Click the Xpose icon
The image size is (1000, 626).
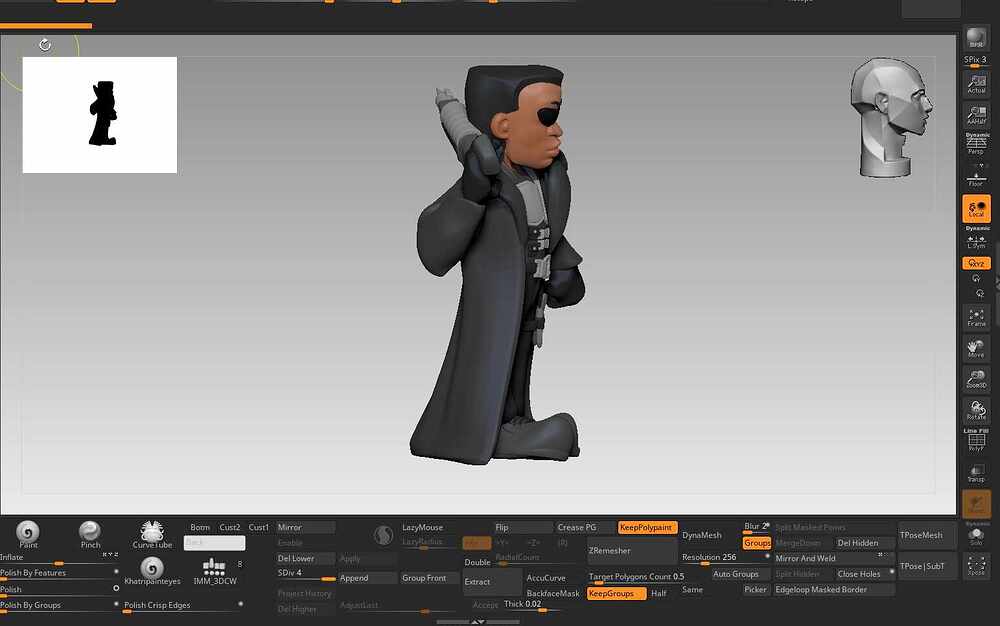[x=976, y=565]
